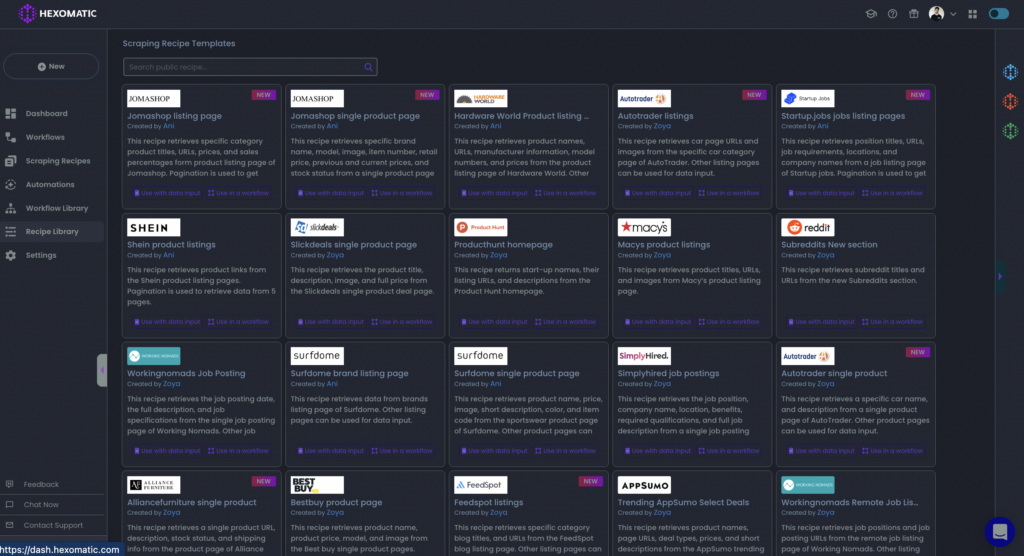Open the academy graduation cap icon
The height and width of the screenshot is (556, 1024).
(x=871, y=14)
